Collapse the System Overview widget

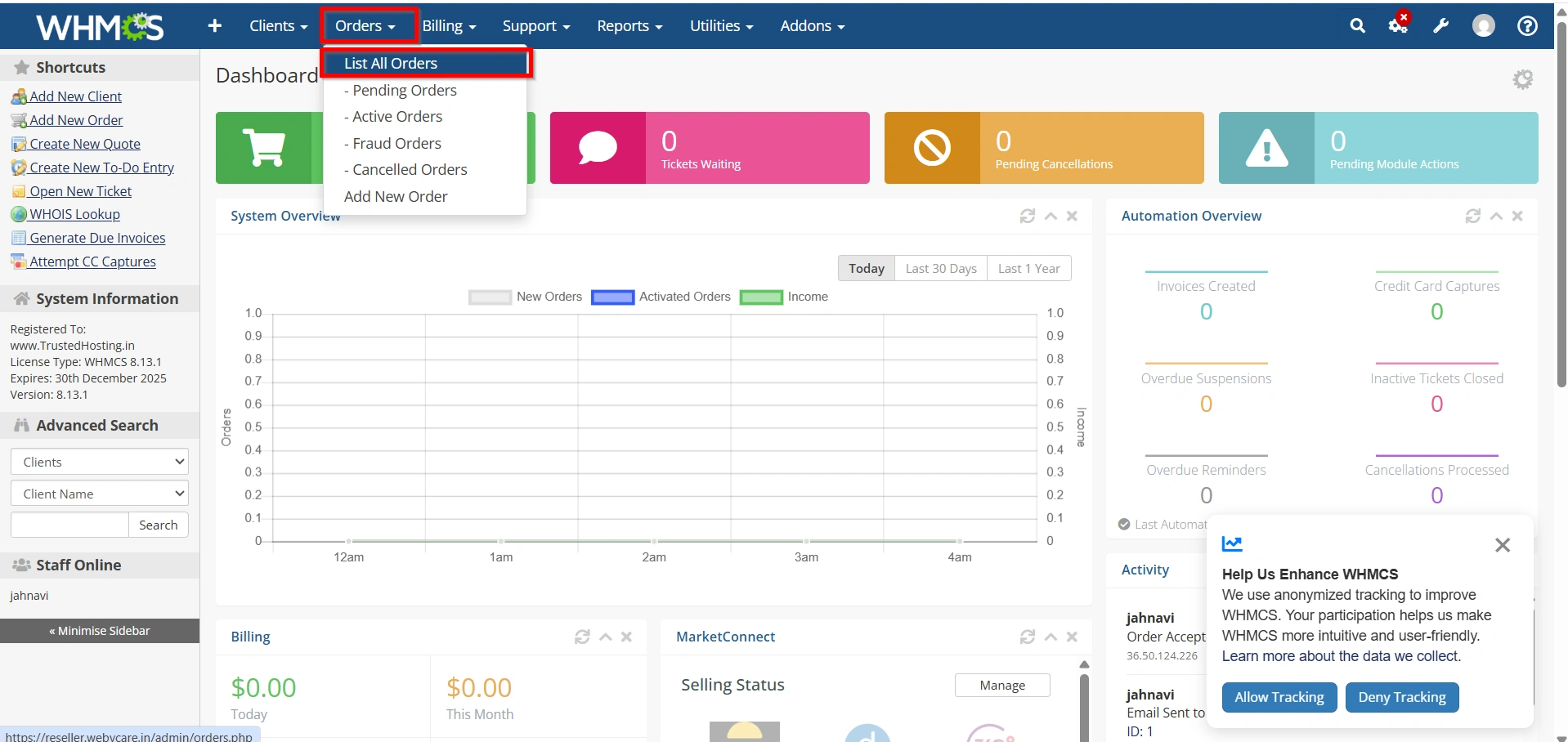point(1051,216)
